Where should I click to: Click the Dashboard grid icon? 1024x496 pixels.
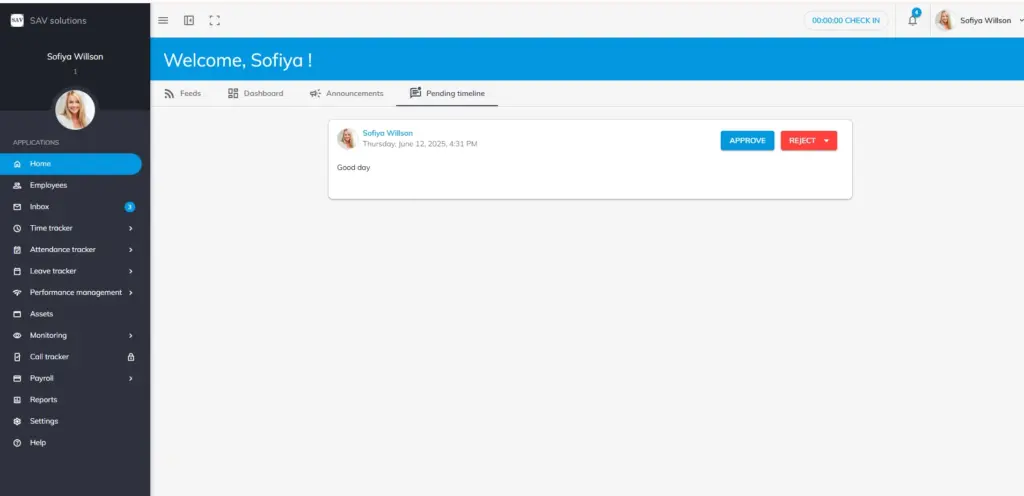(233, 93)
